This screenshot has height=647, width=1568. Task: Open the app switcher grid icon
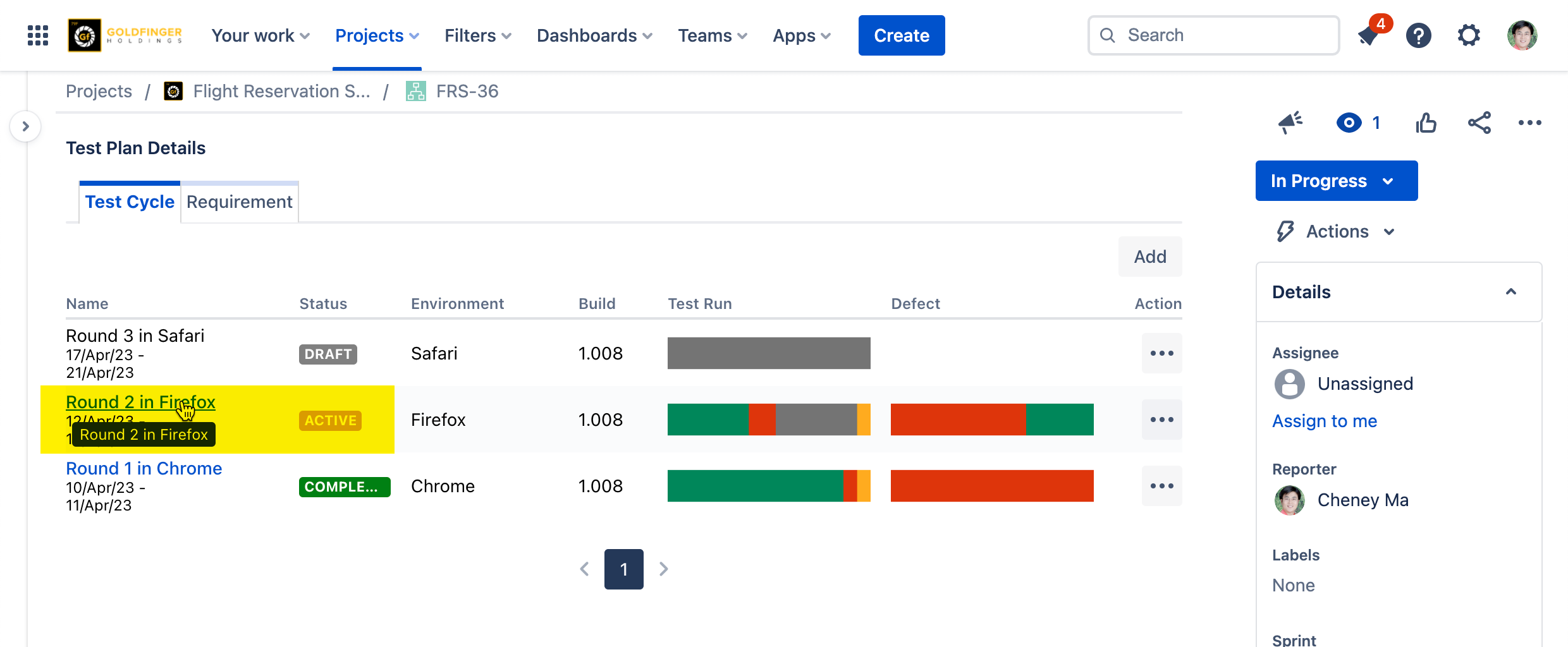tap(38, 35)
